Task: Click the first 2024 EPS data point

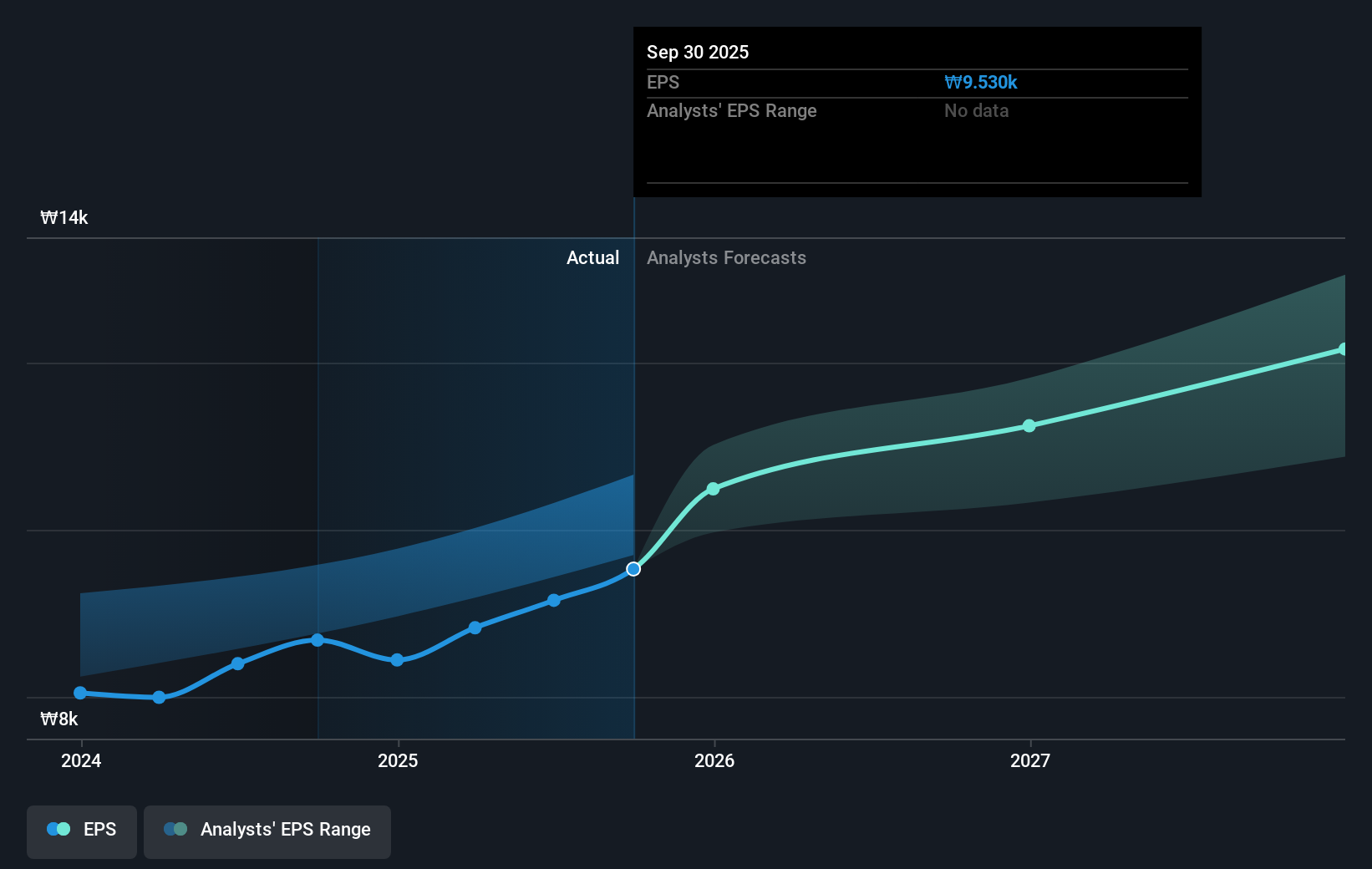Action: click(x=79, y=692)
